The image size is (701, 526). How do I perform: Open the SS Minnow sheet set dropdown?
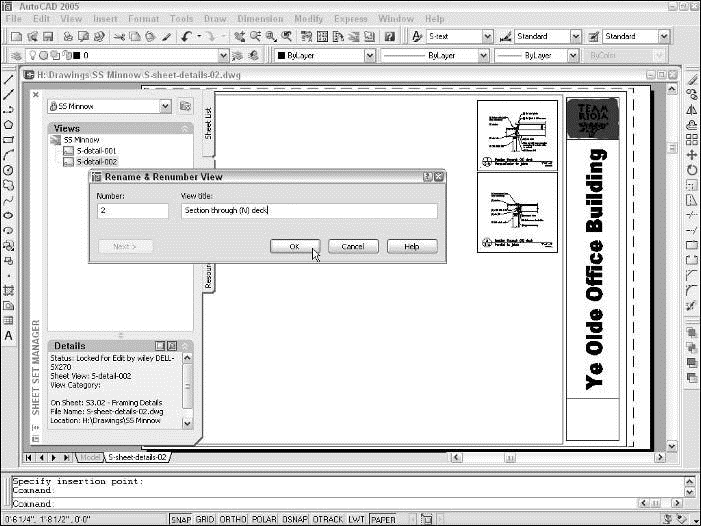point(165,106)
